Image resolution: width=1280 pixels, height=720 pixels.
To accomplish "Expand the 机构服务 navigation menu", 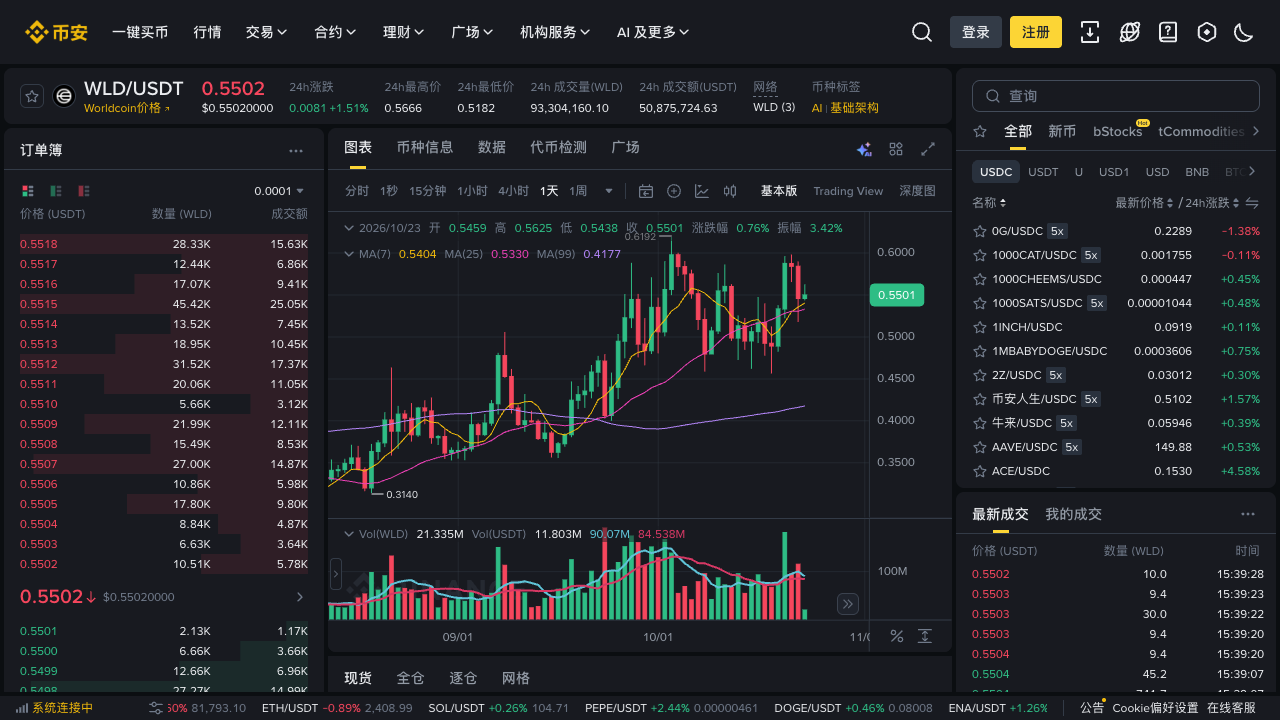I will pos(555,32).
